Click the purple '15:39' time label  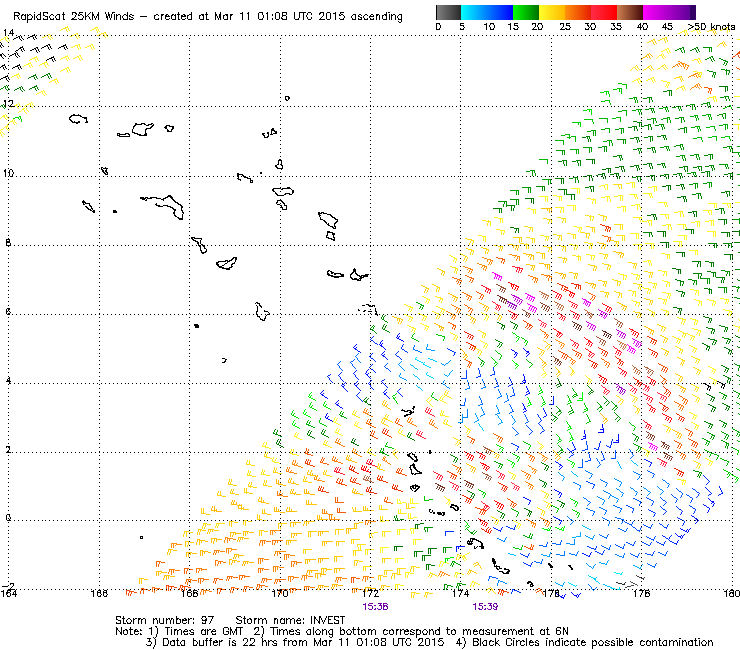(x=485, y=607)
